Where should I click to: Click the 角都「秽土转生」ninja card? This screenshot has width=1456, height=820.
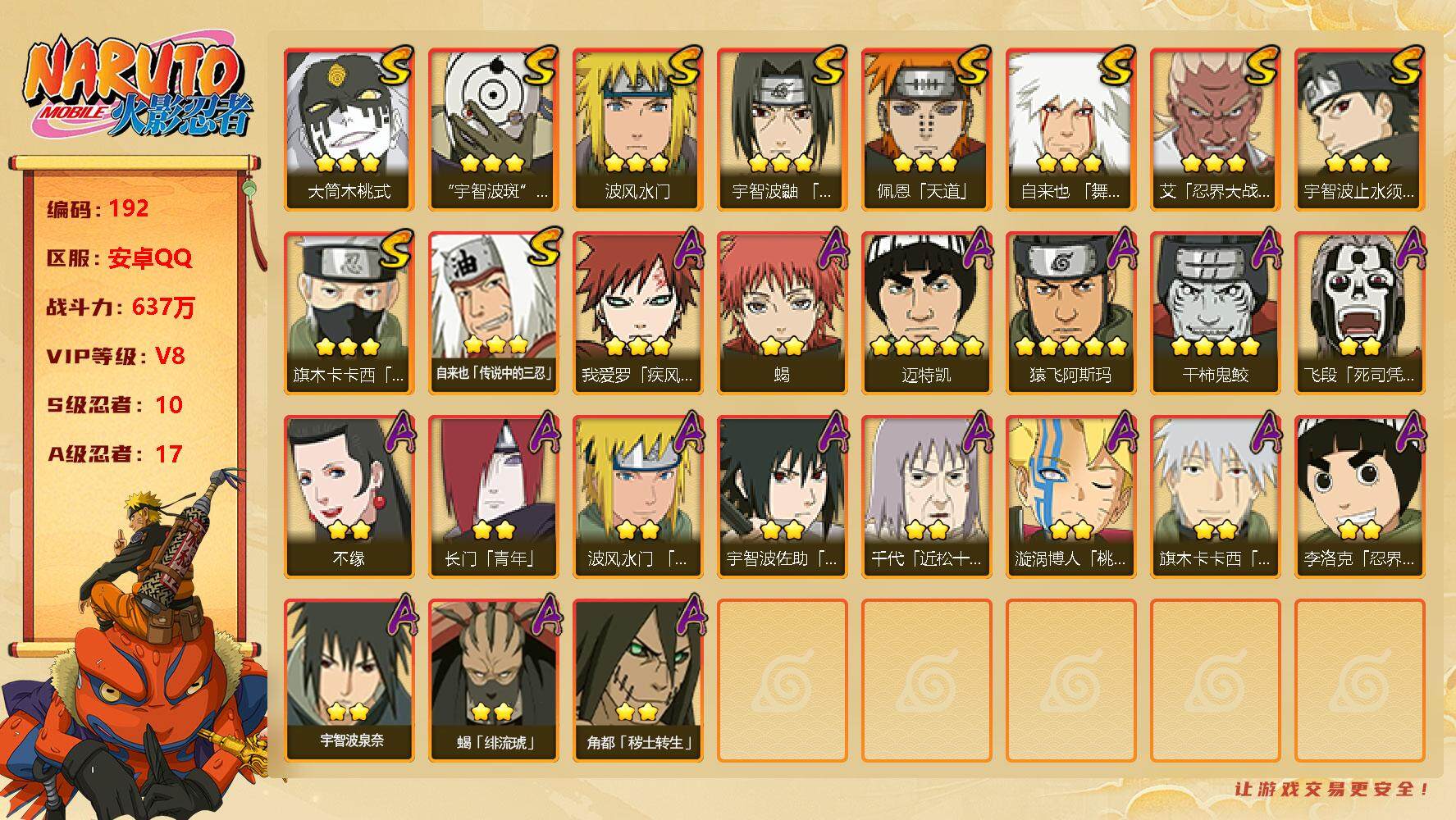pos(637,681)
